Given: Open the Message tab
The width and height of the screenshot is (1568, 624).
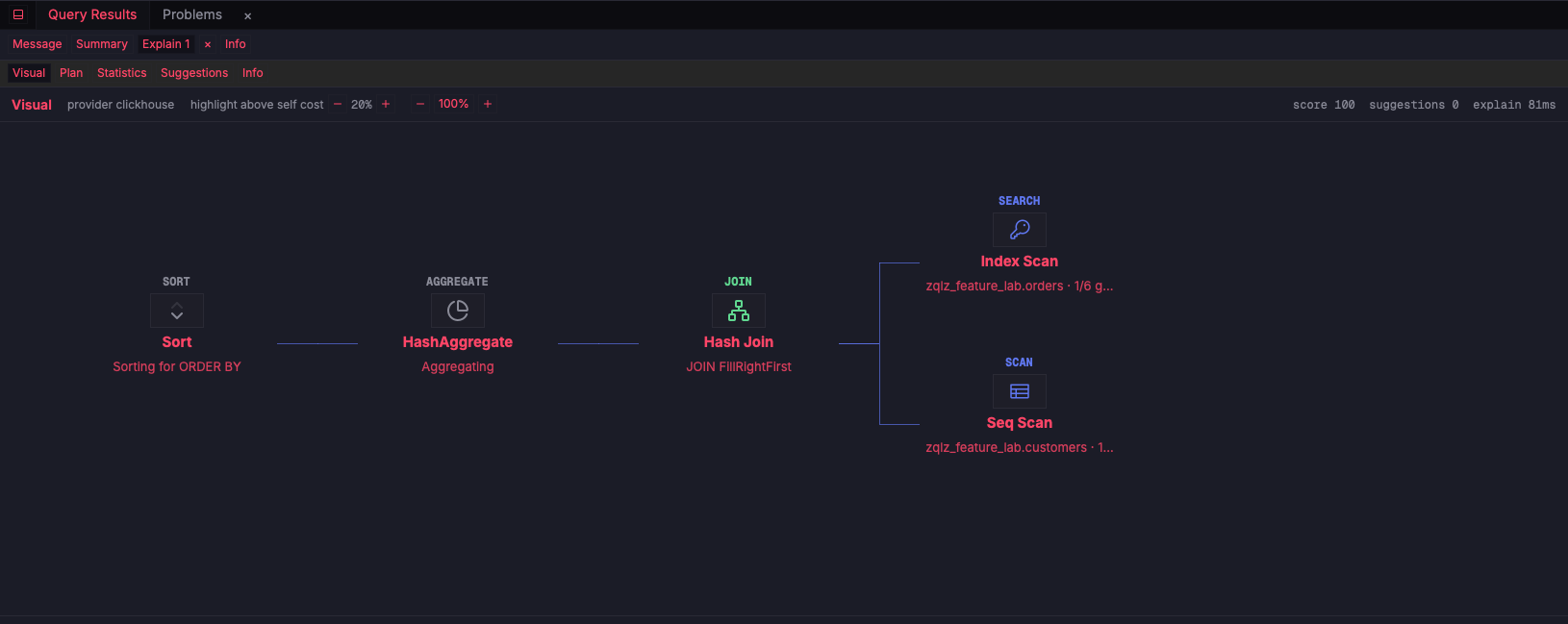Looking at the screenshot, I should [x=38, y=44].
